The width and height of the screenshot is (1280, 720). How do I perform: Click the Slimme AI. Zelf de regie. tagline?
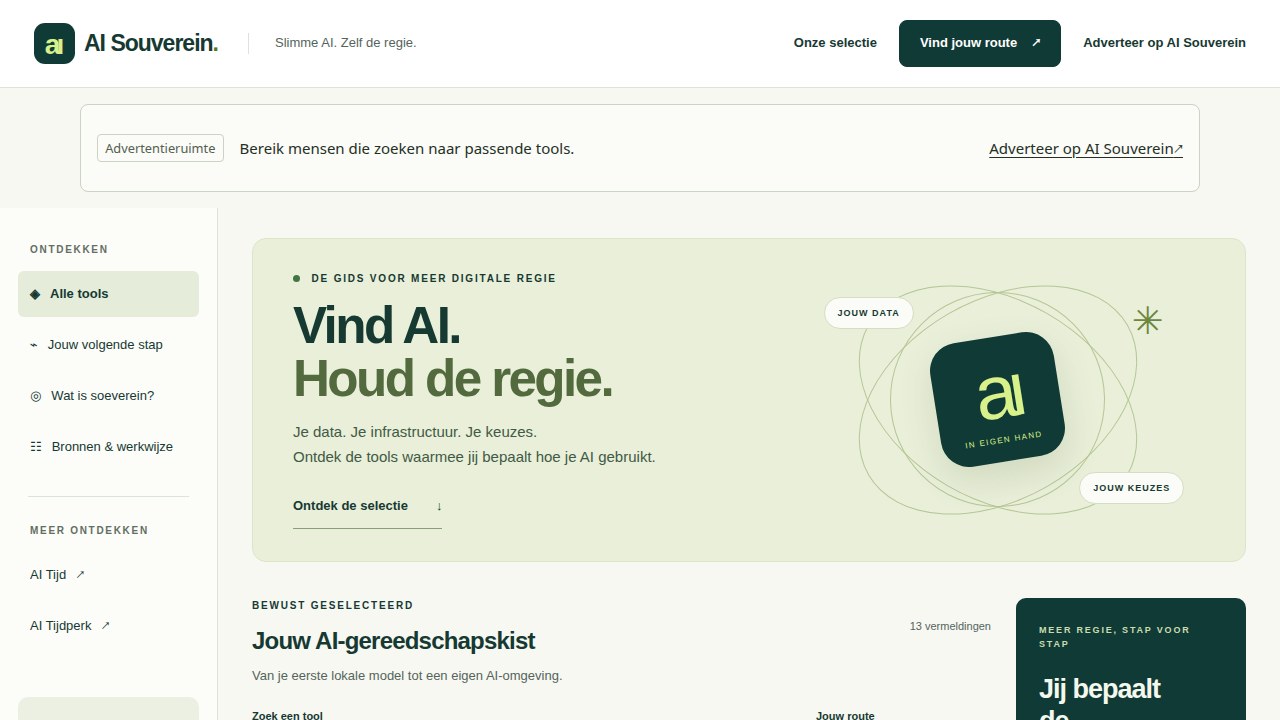[x=345, y=43]
